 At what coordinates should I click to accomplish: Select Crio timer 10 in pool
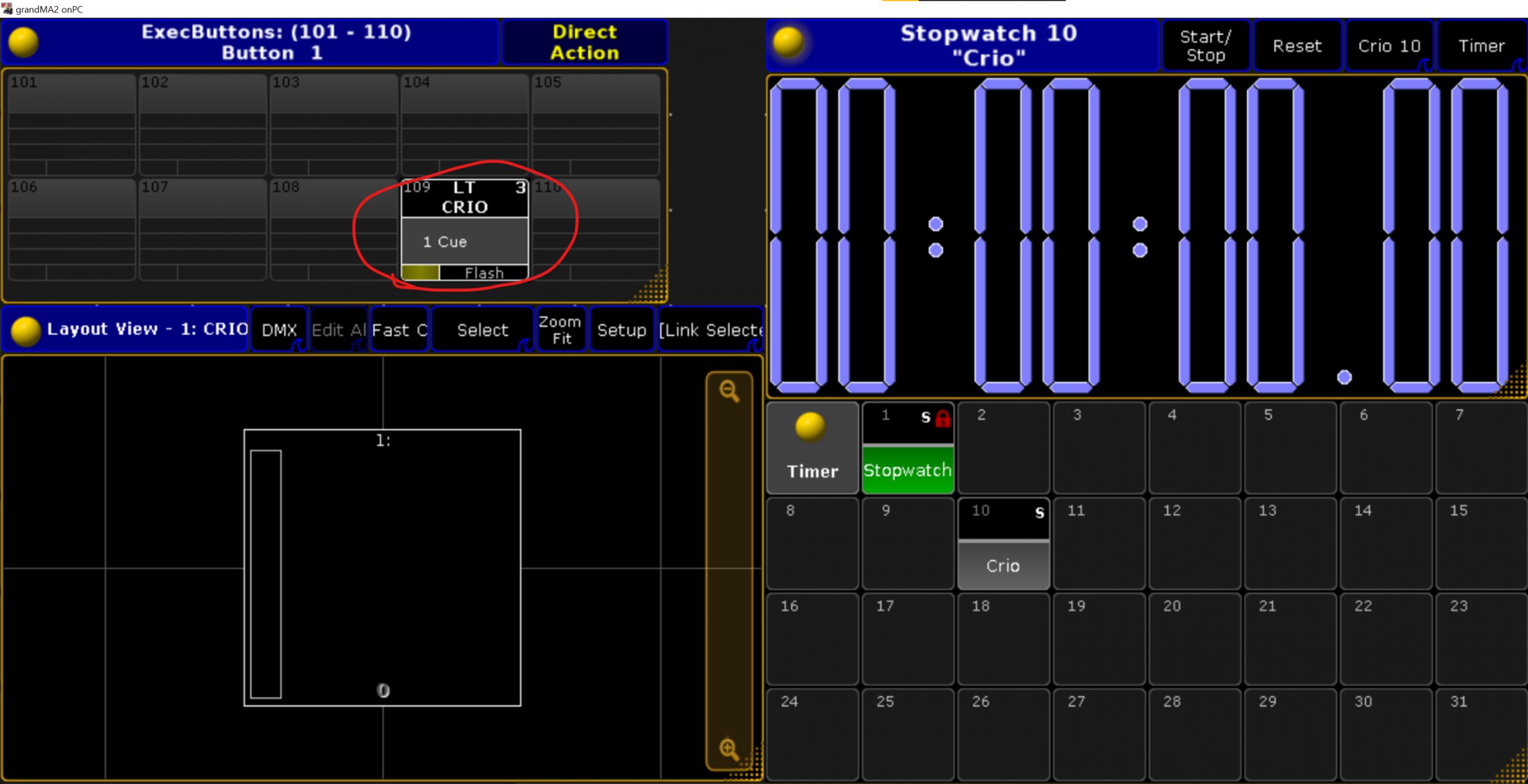[x=1003, y=544]
